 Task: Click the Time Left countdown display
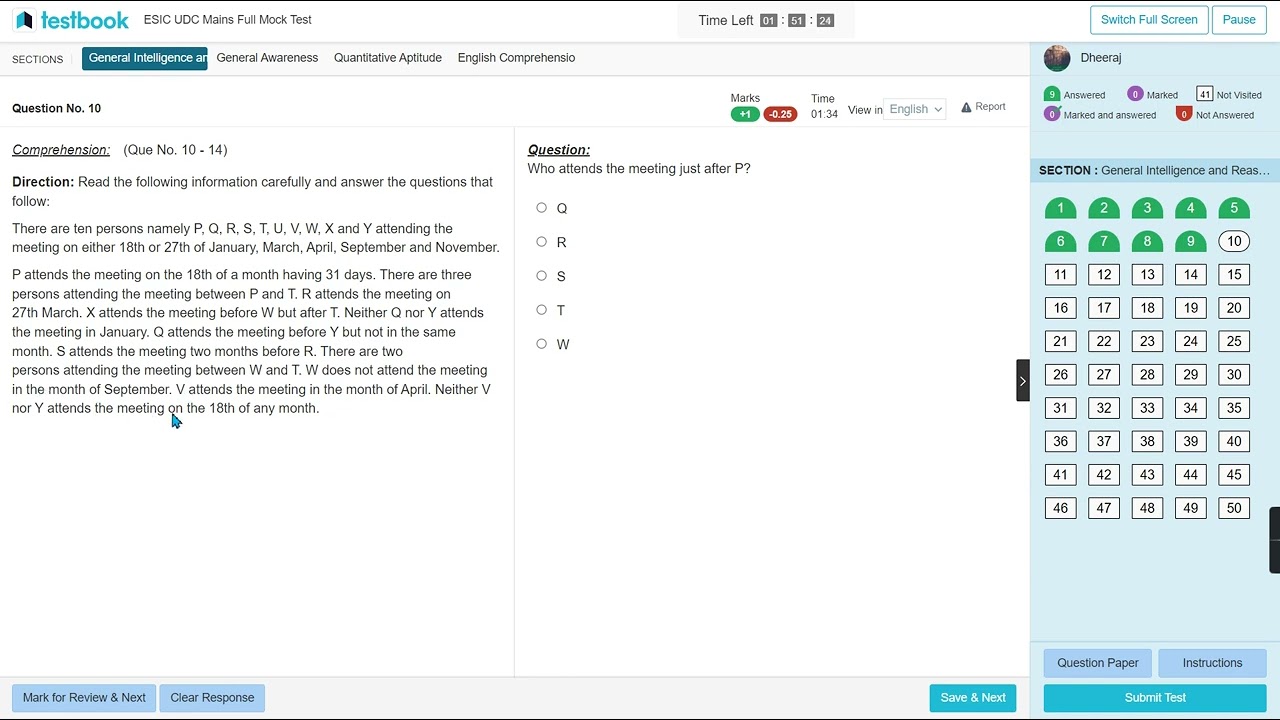point(766,20)
